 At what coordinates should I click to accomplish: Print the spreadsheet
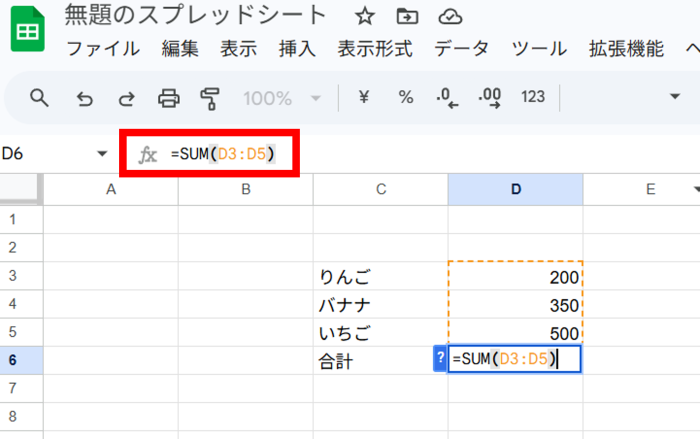coord(169,97)
